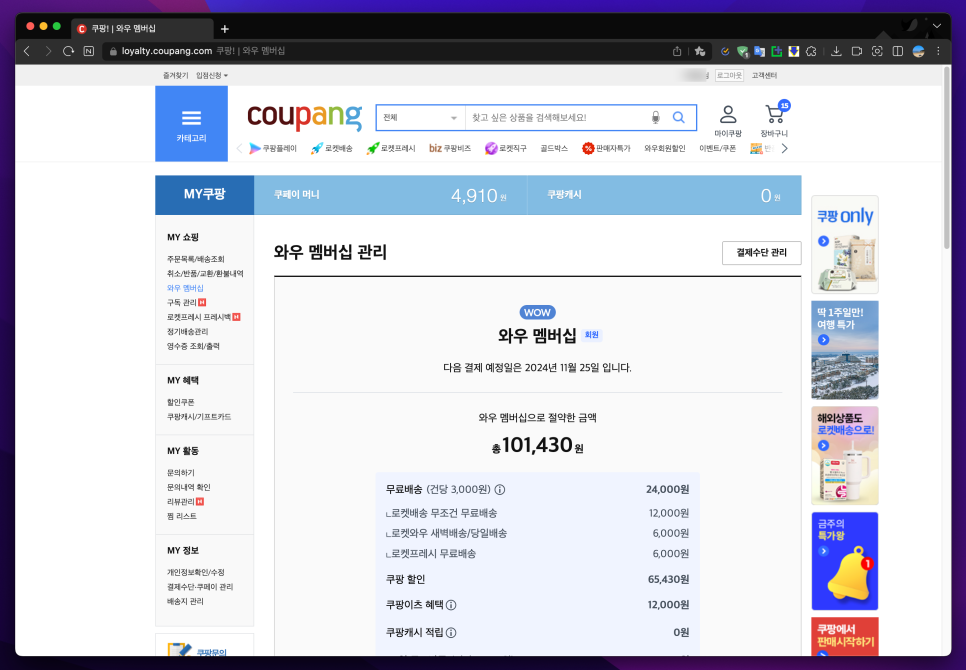
Task: Open 배송지 관리 link
Action: pos(185,601)
